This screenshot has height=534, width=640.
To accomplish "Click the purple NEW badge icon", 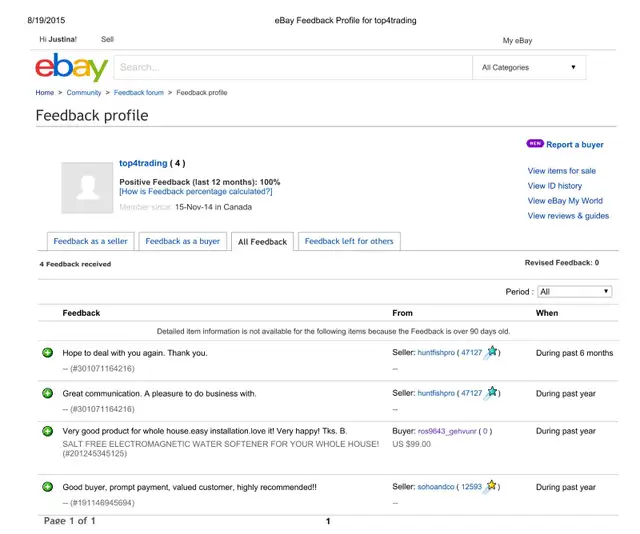I will [534, 144].
